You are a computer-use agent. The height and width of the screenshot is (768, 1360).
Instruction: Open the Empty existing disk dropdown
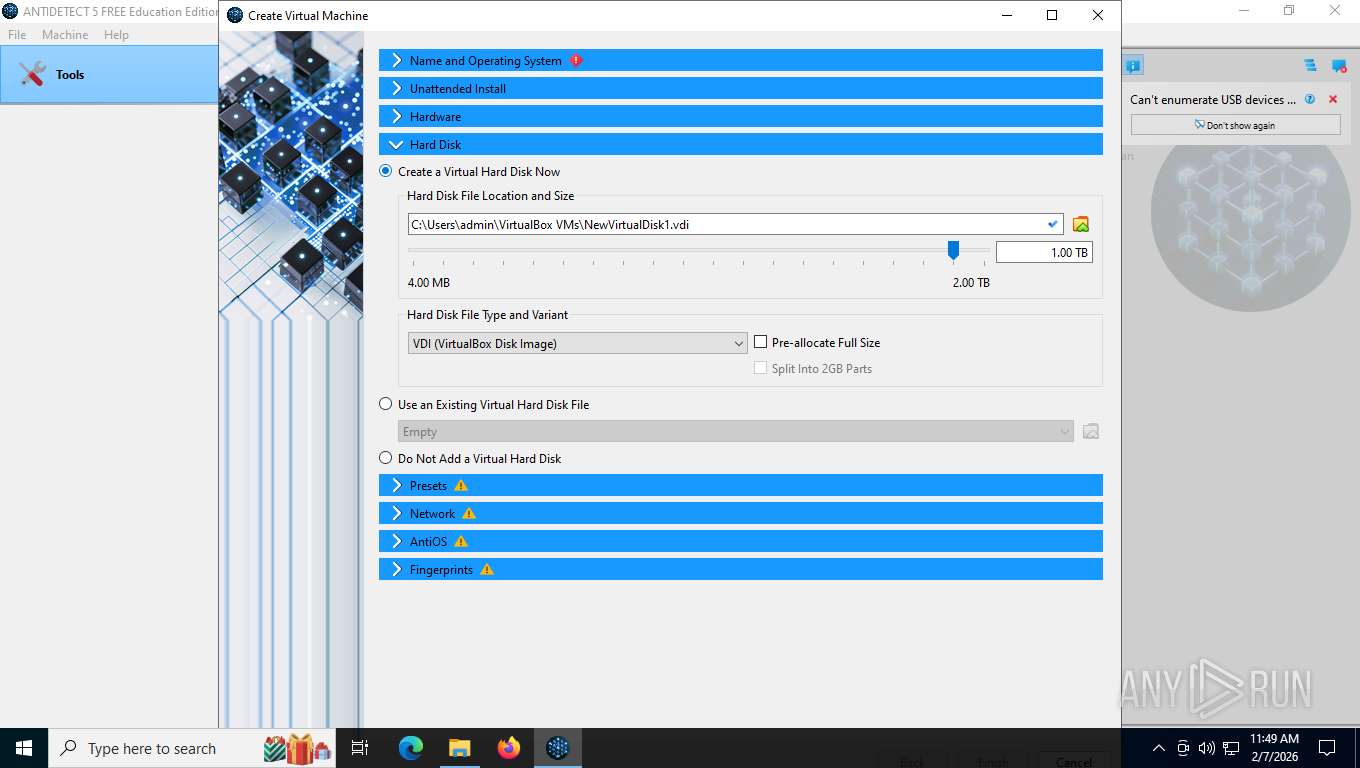[x=736, y=432]
